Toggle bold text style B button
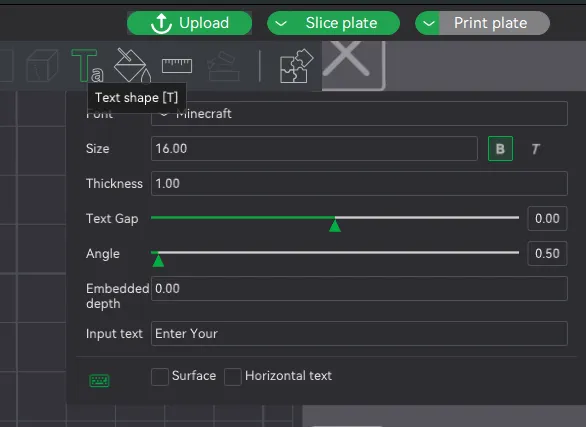The width and height of the screenshot is (586, 427). [500, 149]
